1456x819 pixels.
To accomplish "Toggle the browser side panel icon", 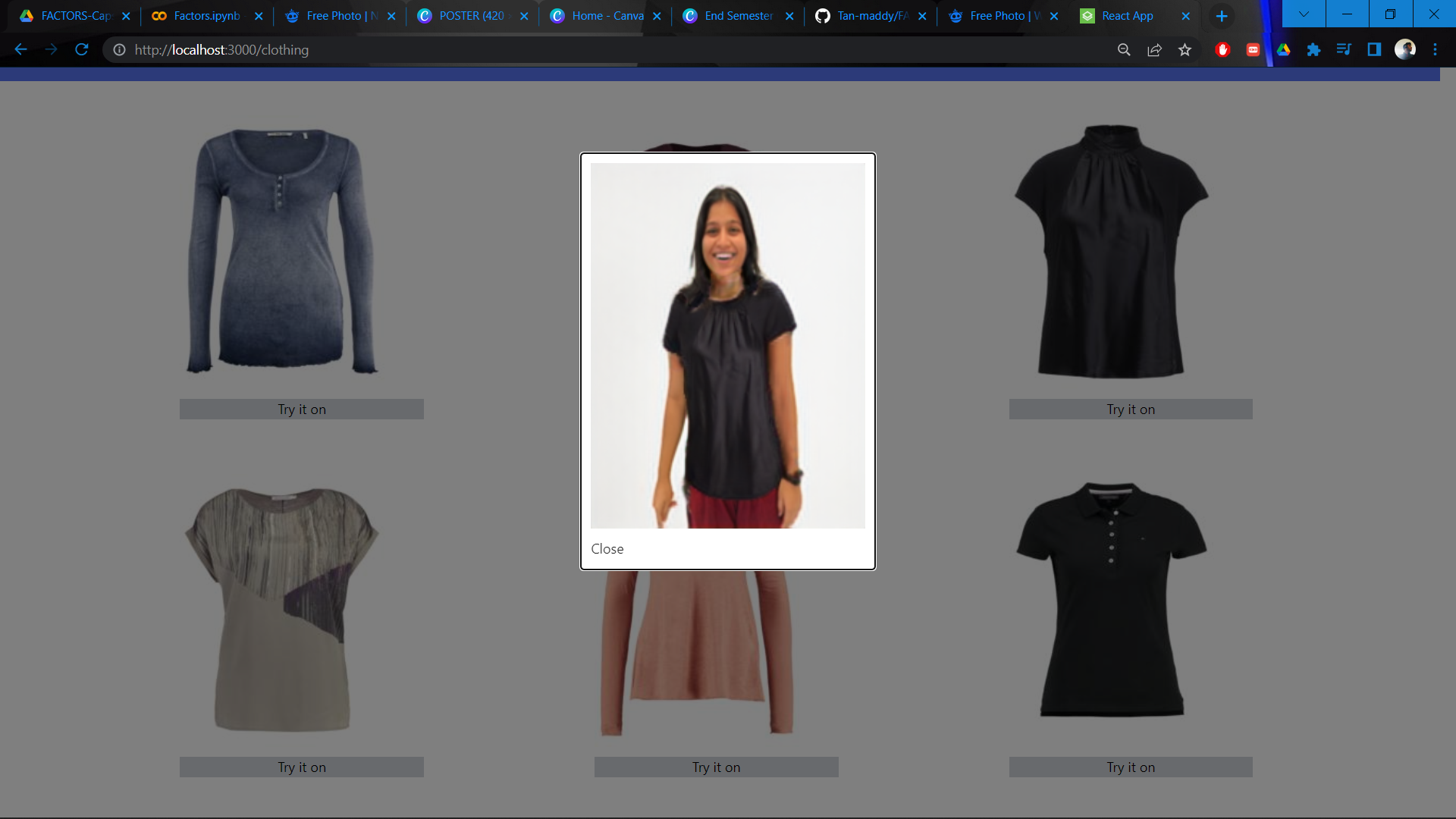I will pos(1374,50).
